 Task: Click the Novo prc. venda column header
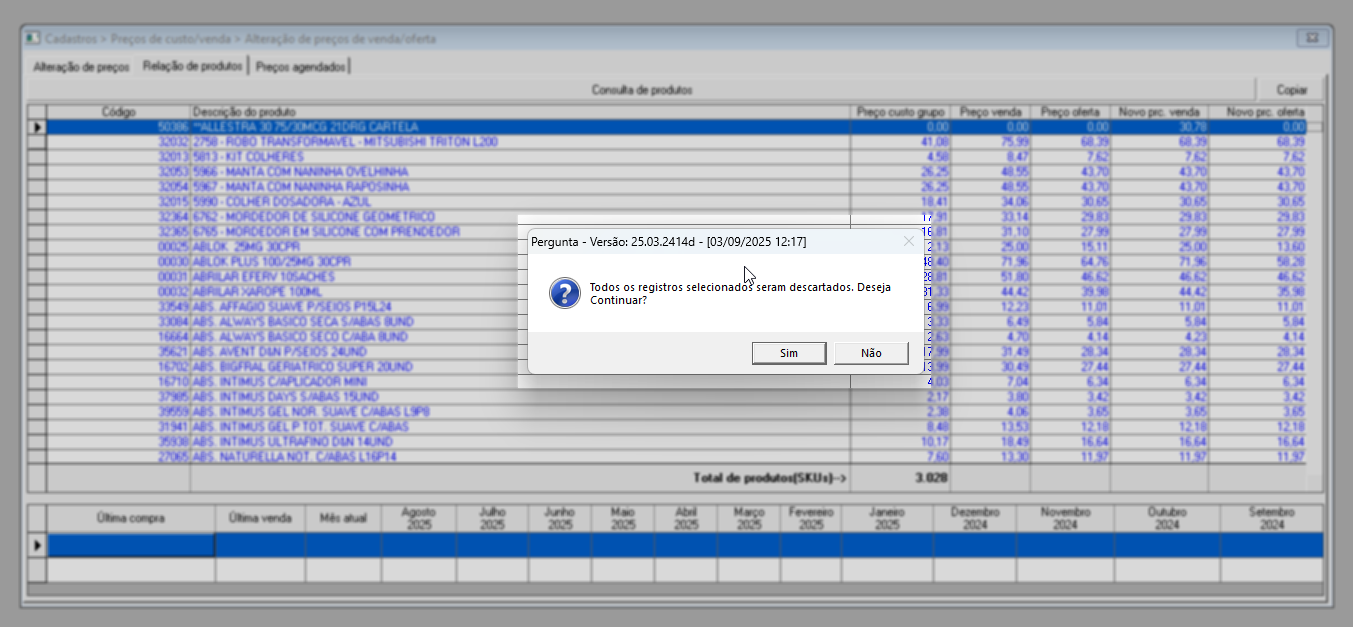(x=1159, y=112)
